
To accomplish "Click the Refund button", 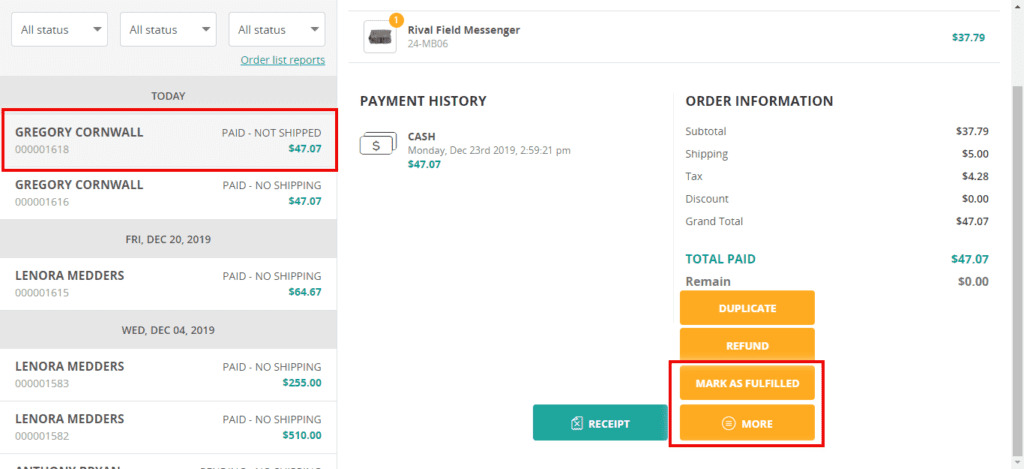I will [747, 346].
